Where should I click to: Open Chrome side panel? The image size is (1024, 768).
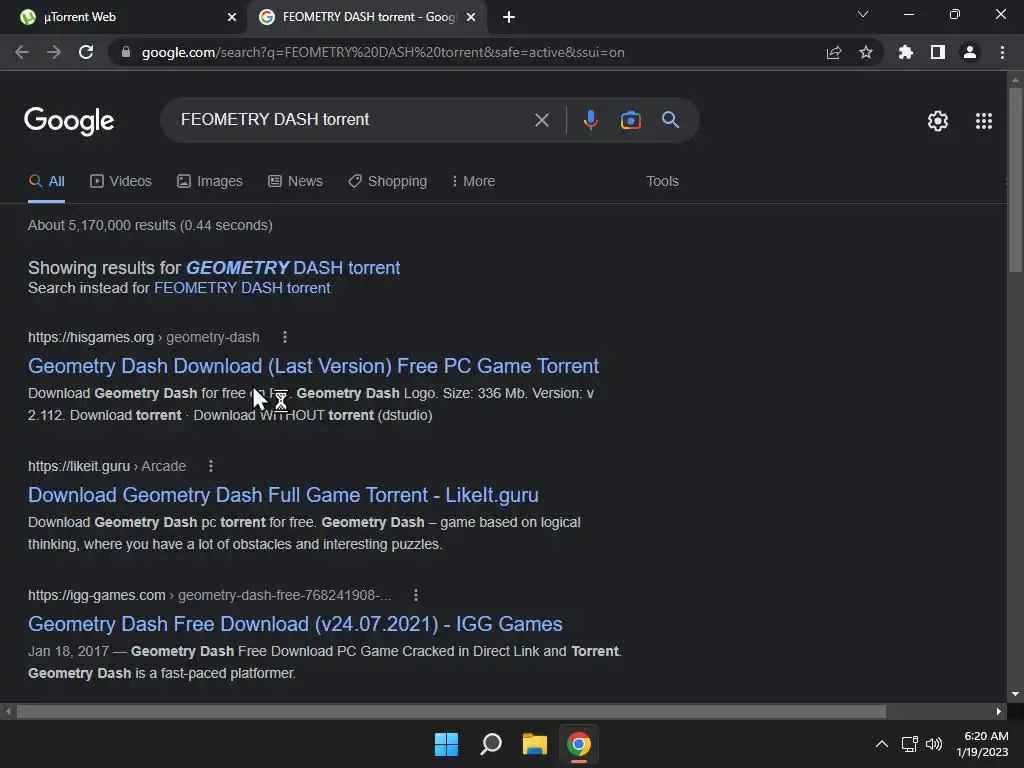[x=938, y=52]
